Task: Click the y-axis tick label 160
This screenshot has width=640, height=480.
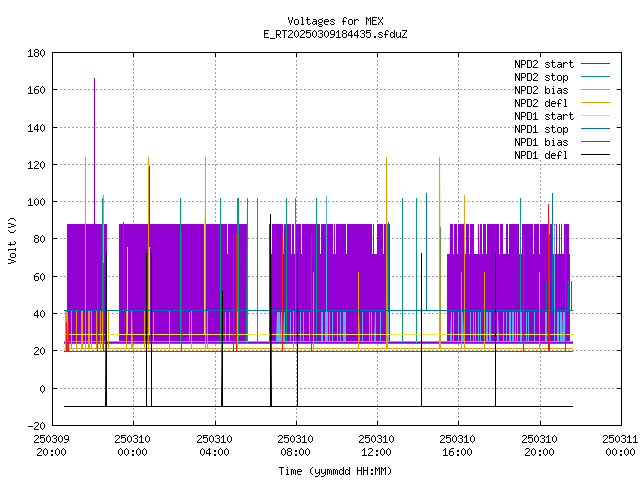Action: pos(36,90)
